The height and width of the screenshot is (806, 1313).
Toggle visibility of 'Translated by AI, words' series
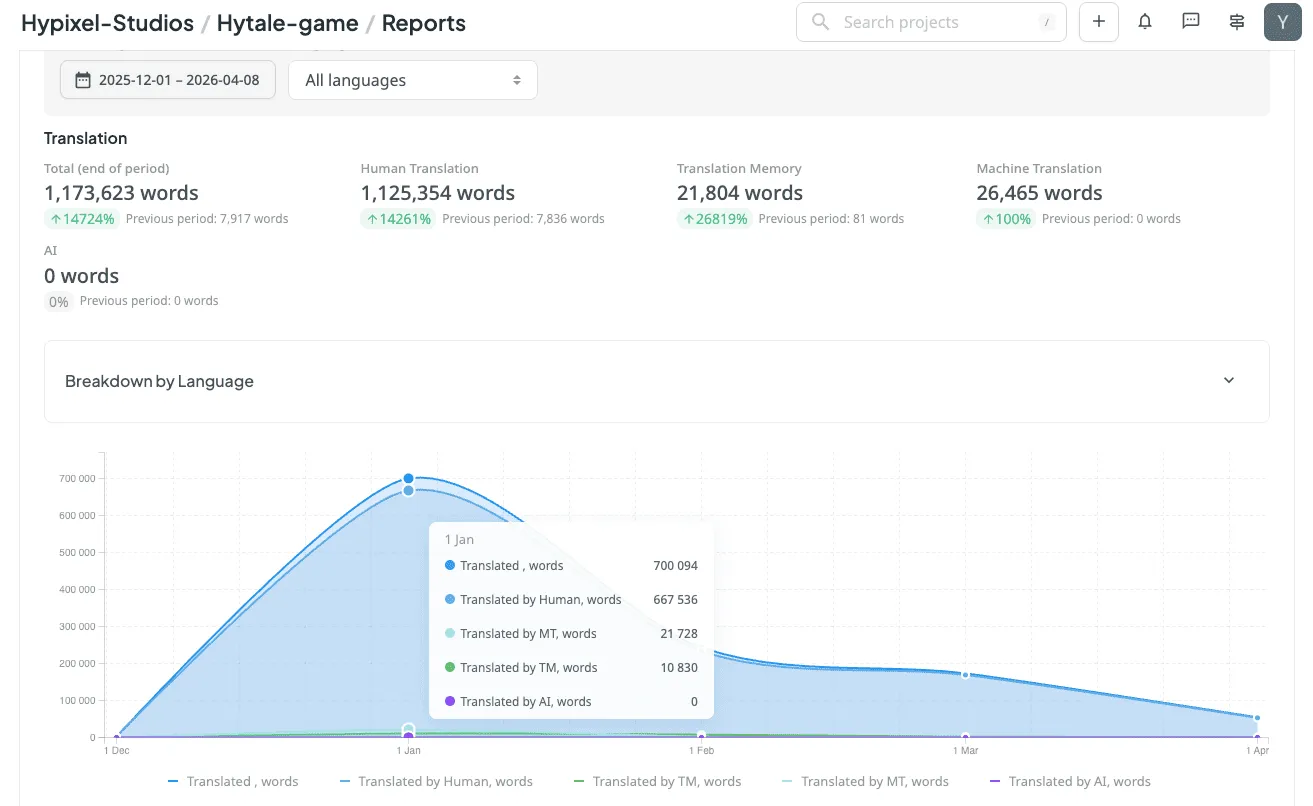pos(1071,781)
